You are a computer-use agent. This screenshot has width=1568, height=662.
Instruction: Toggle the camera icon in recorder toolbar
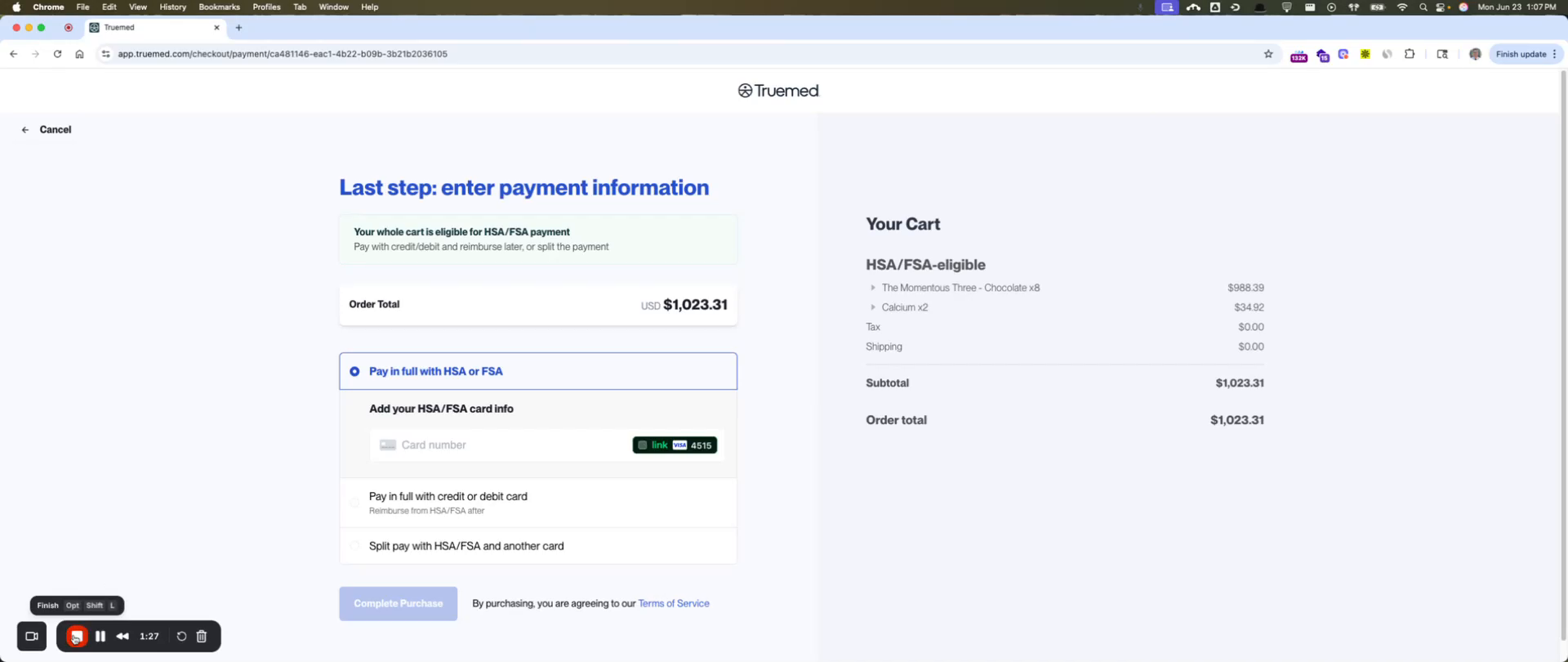click(32, 636)
